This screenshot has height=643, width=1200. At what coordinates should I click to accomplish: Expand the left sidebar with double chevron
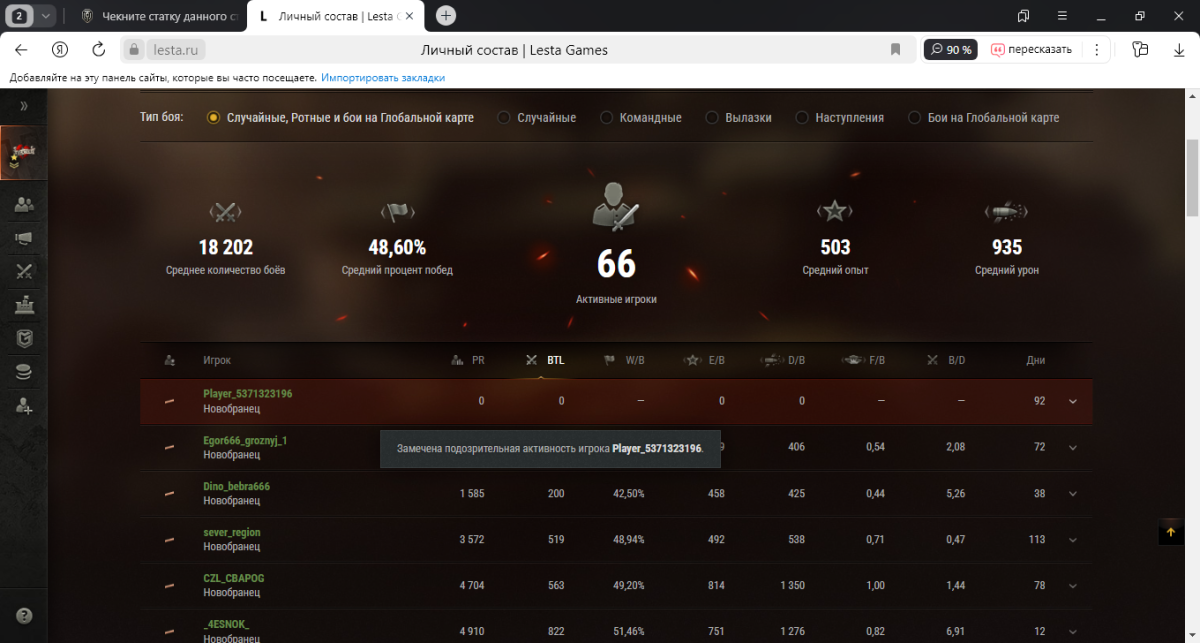24,105
